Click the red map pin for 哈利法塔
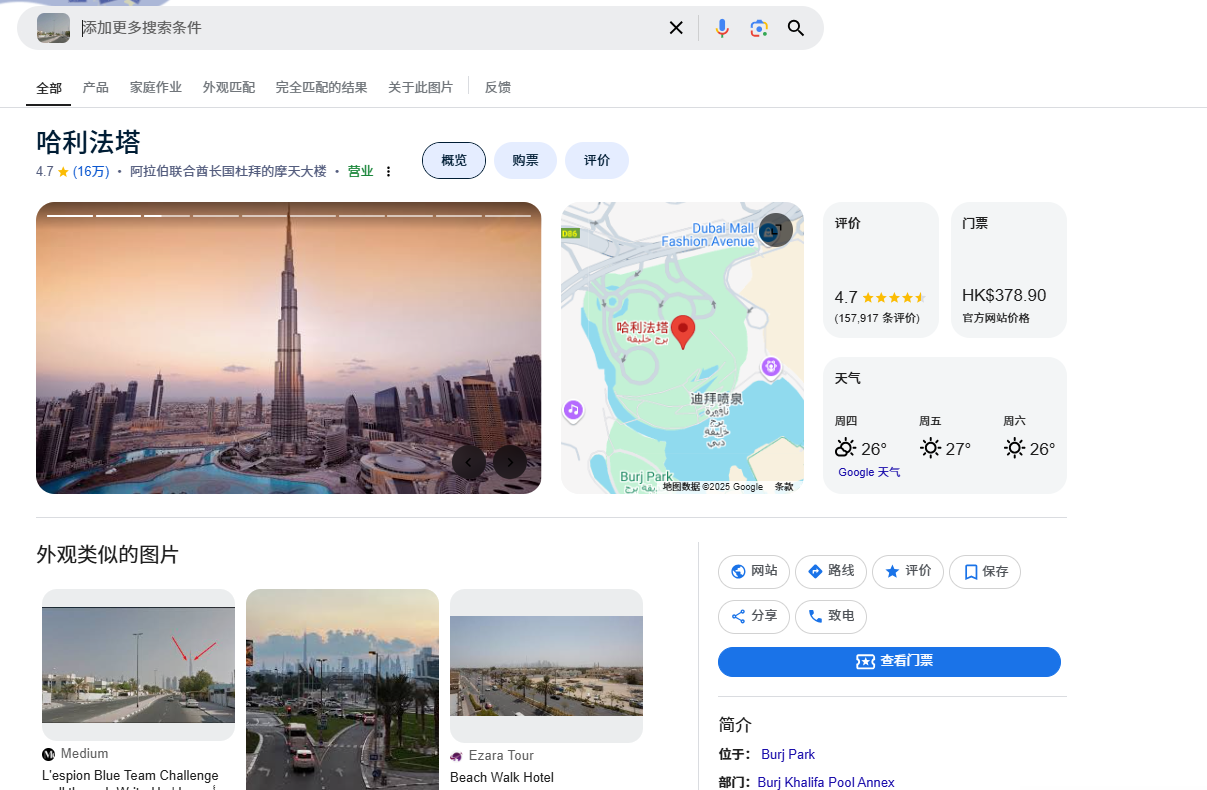 click(x=683, y=331)
